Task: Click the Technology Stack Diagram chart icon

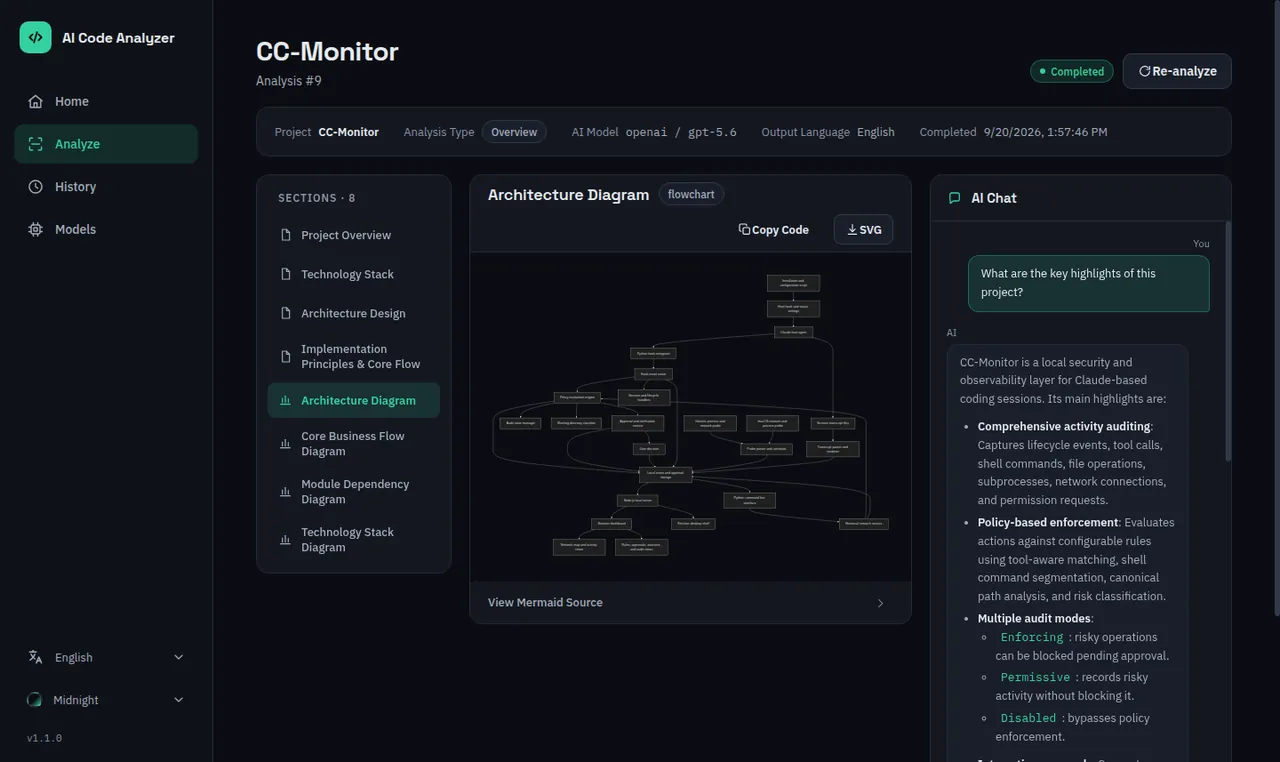Action: click(x=286, y=540)
